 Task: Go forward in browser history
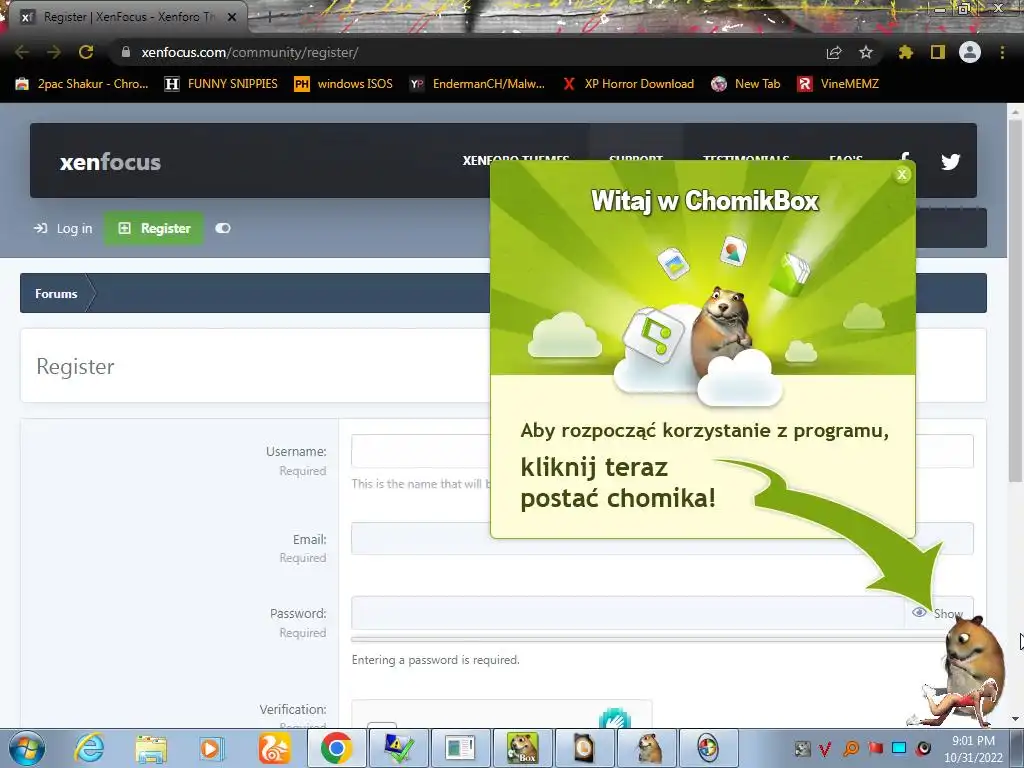[54, 52]
